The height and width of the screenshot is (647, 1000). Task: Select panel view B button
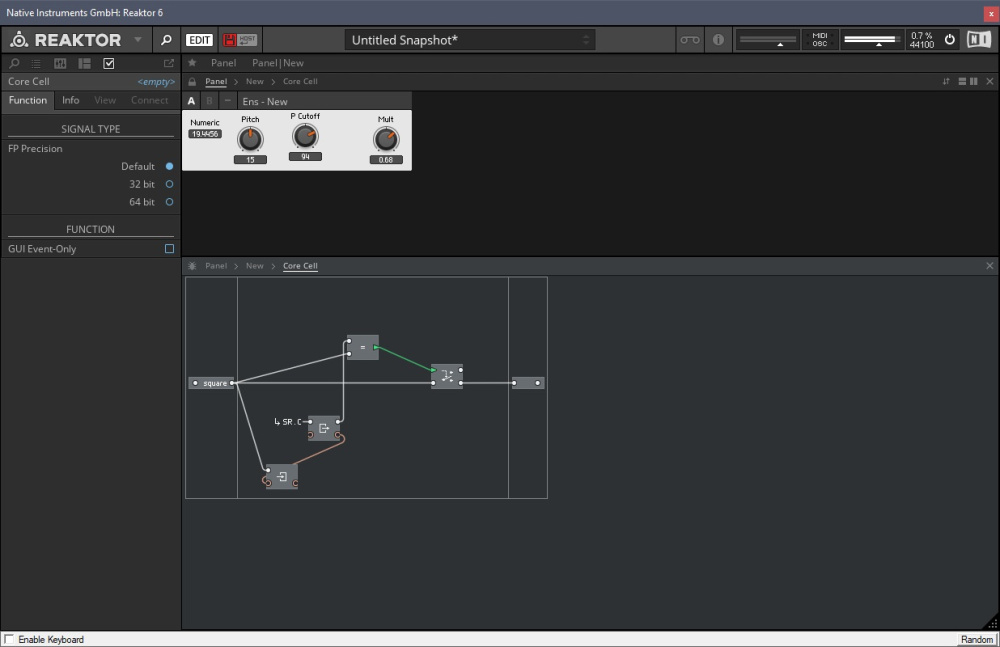click(209, 101)
